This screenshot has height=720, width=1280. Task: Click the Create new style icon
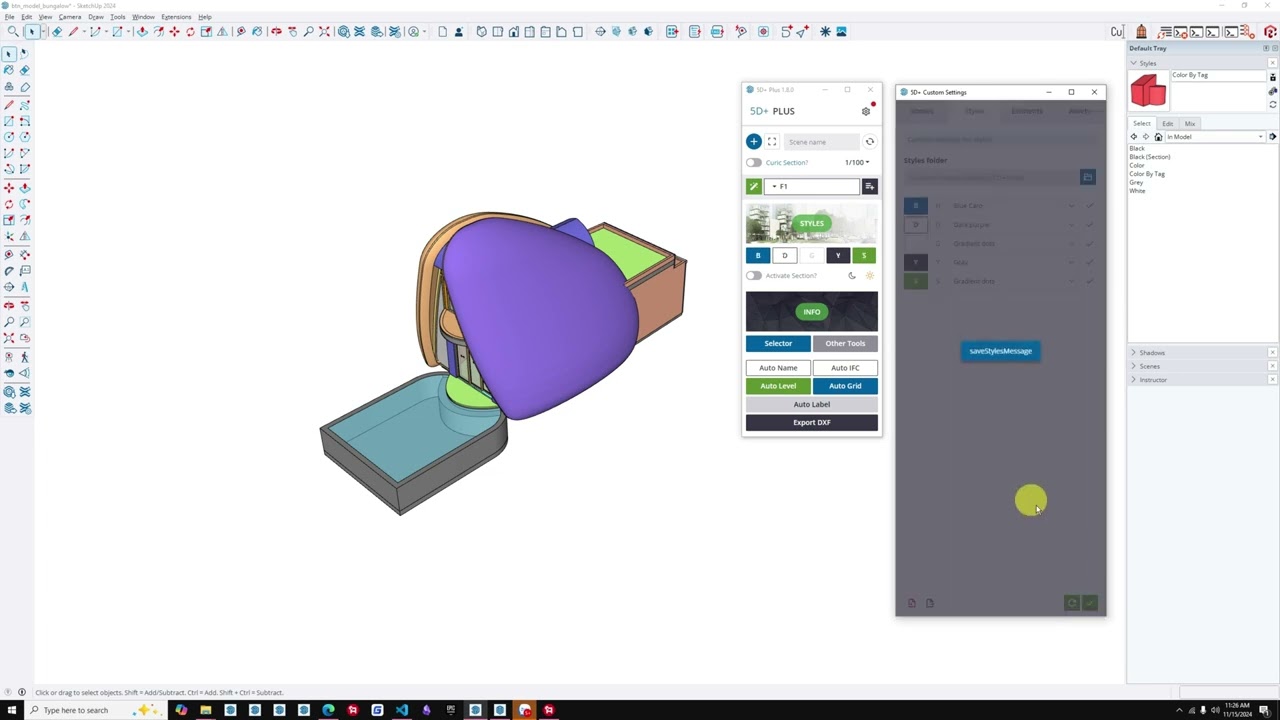[x=1273, y=91]
